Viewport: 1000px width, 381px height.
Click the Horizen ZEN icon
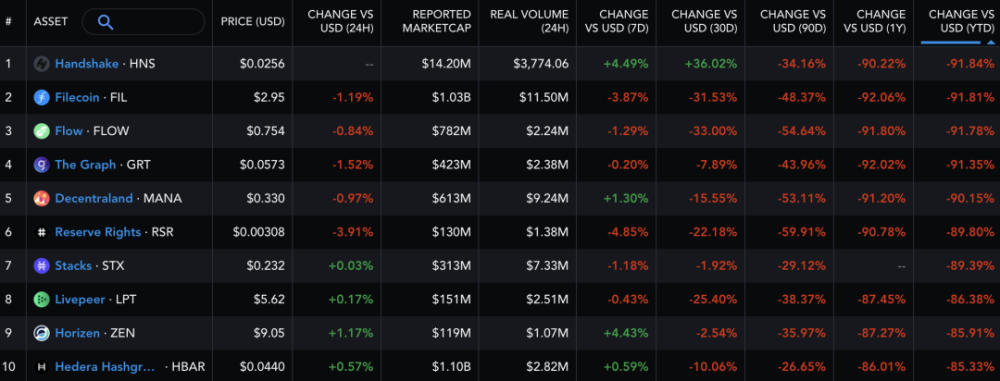click(41, 333)
